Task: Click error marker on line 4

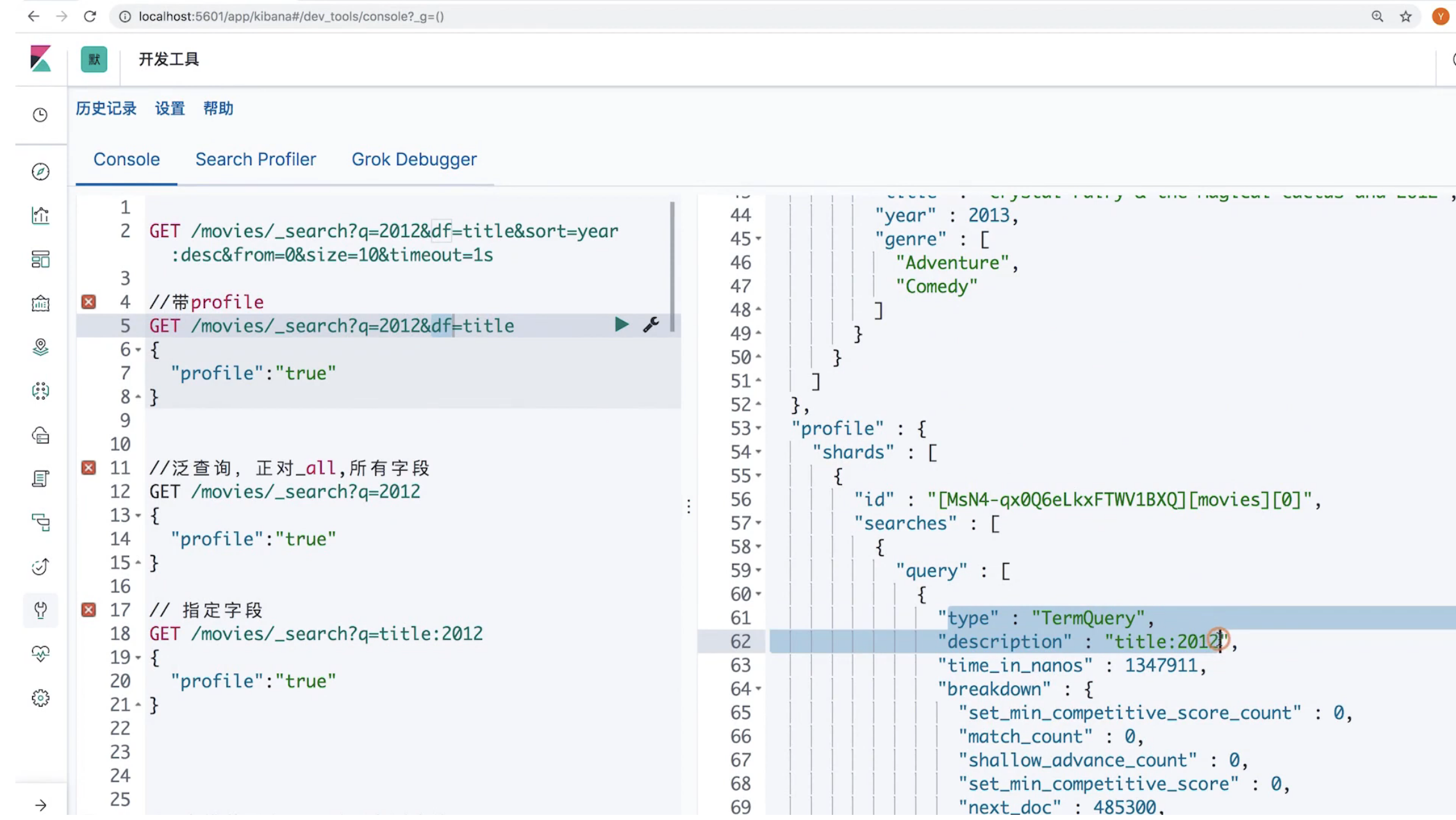Action: pos(89,302)
